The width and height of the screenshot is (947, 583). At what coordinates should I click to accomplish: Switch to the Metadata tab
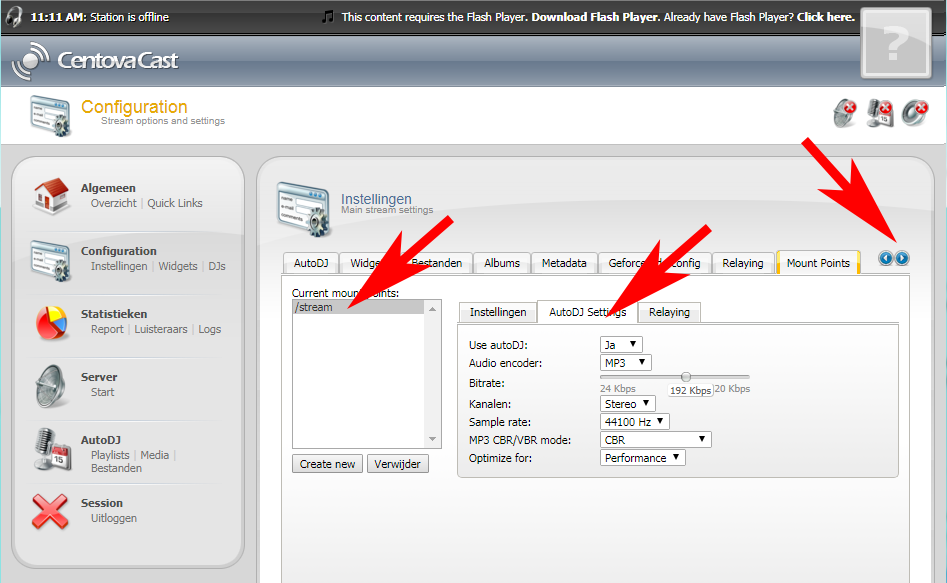(x=563, y=263)
